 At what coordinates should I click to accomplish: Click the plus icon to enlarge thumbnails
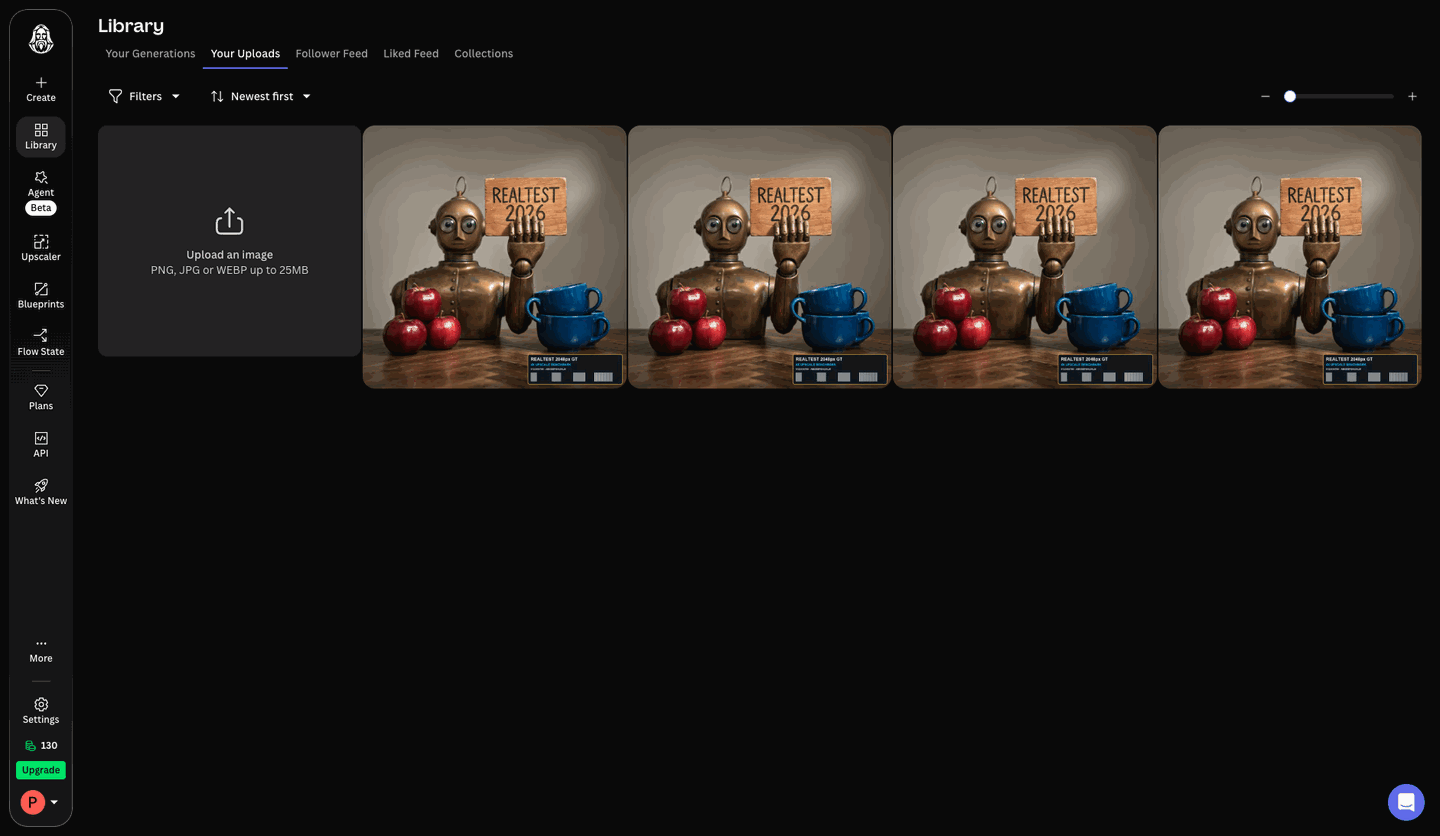1412,96
